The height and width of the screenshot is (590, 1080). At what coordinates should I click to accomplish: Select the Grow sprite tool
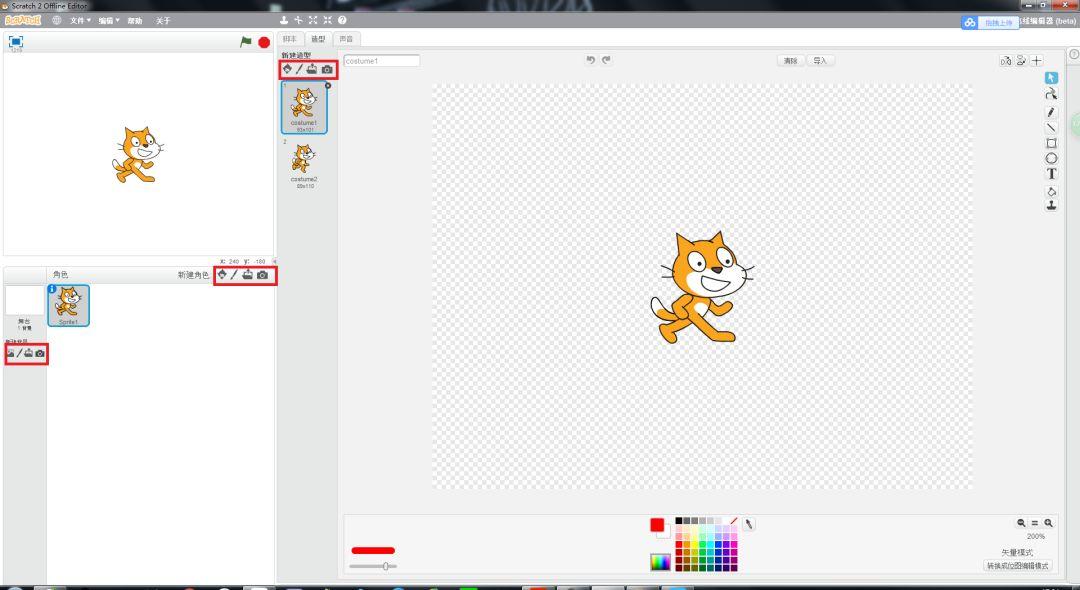313,21
